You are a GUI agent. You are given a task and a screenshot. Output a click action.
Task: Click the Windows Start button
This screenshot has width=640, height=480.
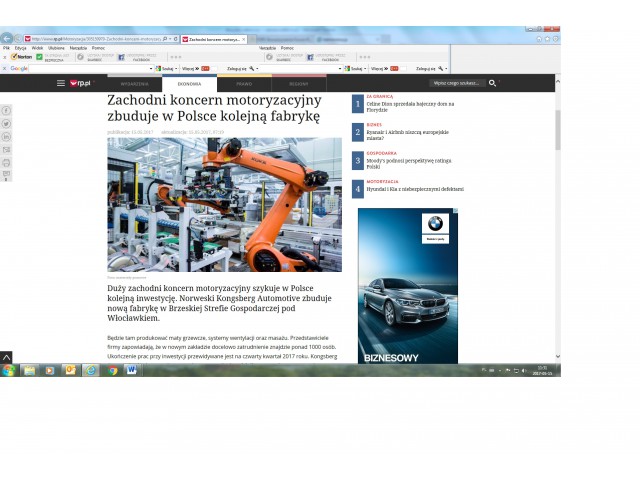(x=9, y=370)
